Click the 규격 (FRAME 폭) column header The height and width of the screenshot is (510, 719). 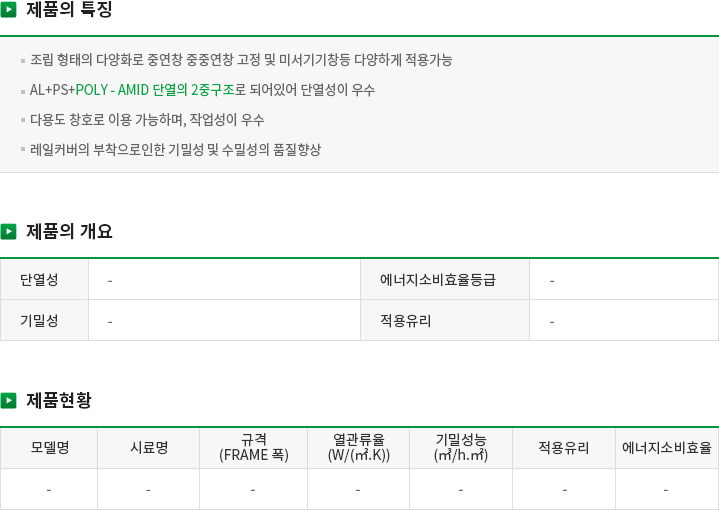pyautogui.click(x=254, y=447)
